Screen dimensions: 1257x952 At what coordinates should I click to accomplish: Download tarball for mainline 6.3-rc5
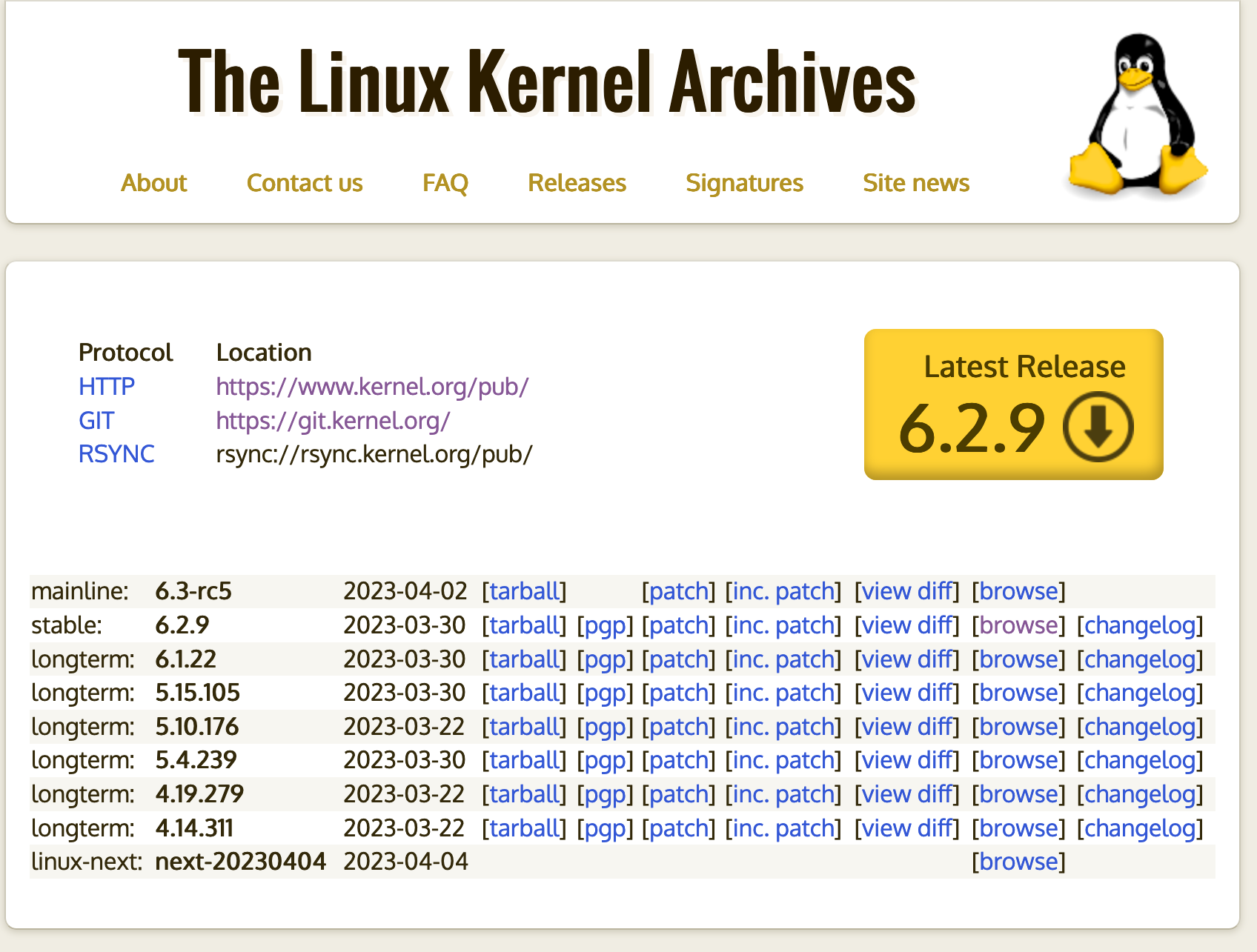525,591
